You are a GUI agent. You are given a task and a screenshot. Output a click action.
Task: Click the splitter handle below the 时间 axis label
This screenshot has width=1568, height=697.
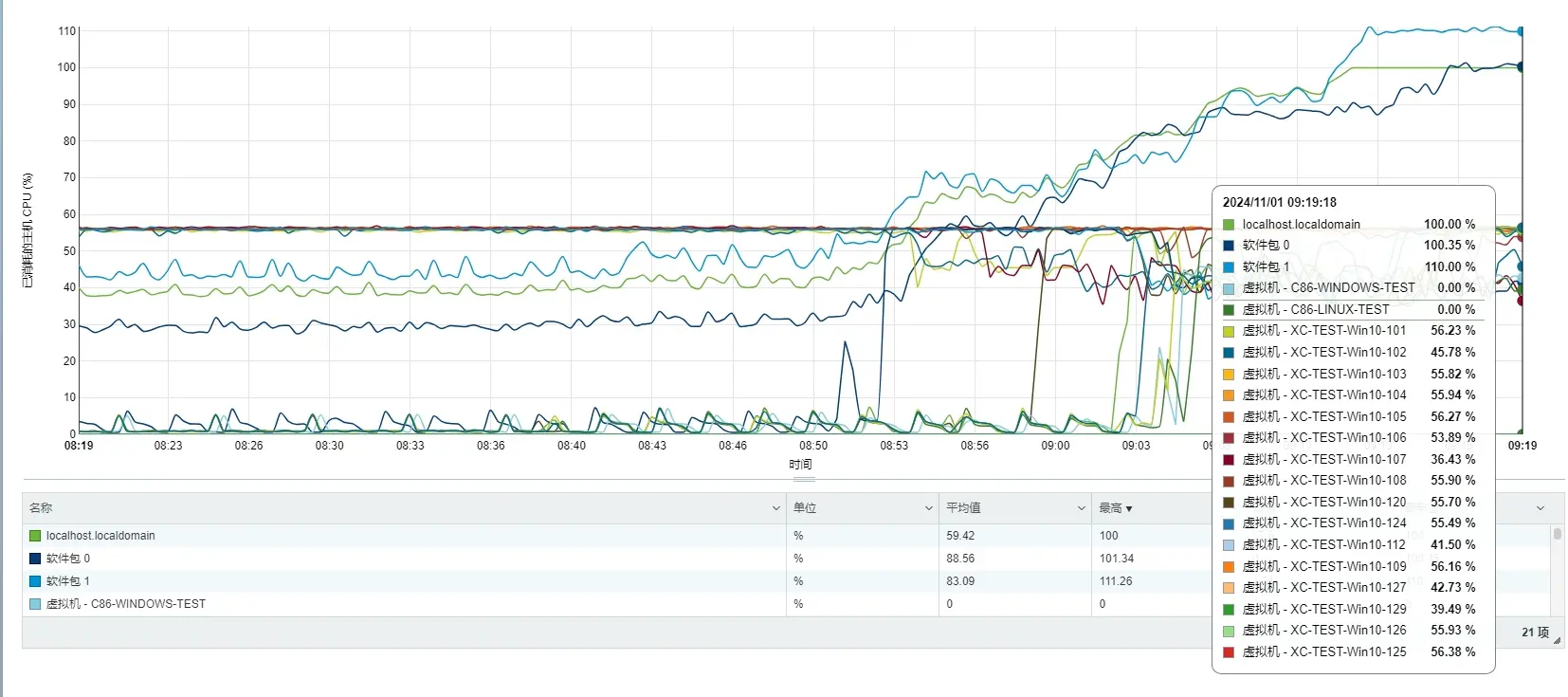(x=802, y=480)
